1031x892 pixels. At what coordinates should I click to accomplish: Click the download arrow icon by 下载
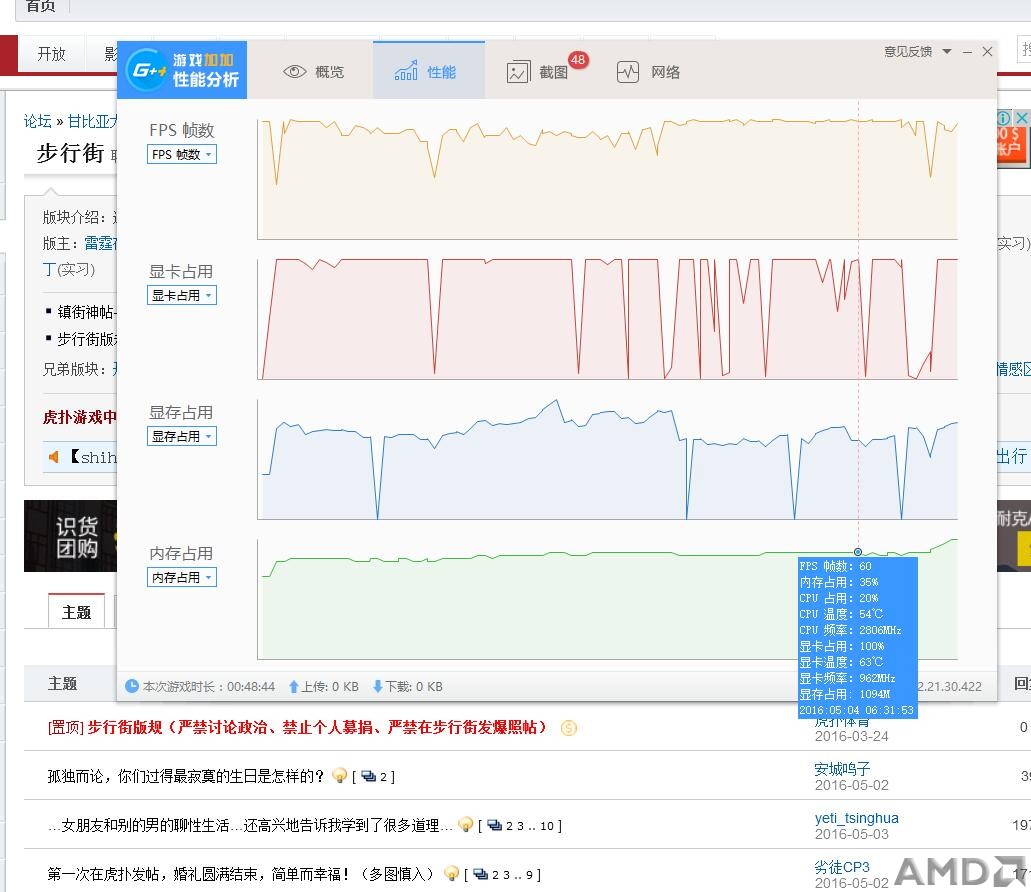(377, 686)
